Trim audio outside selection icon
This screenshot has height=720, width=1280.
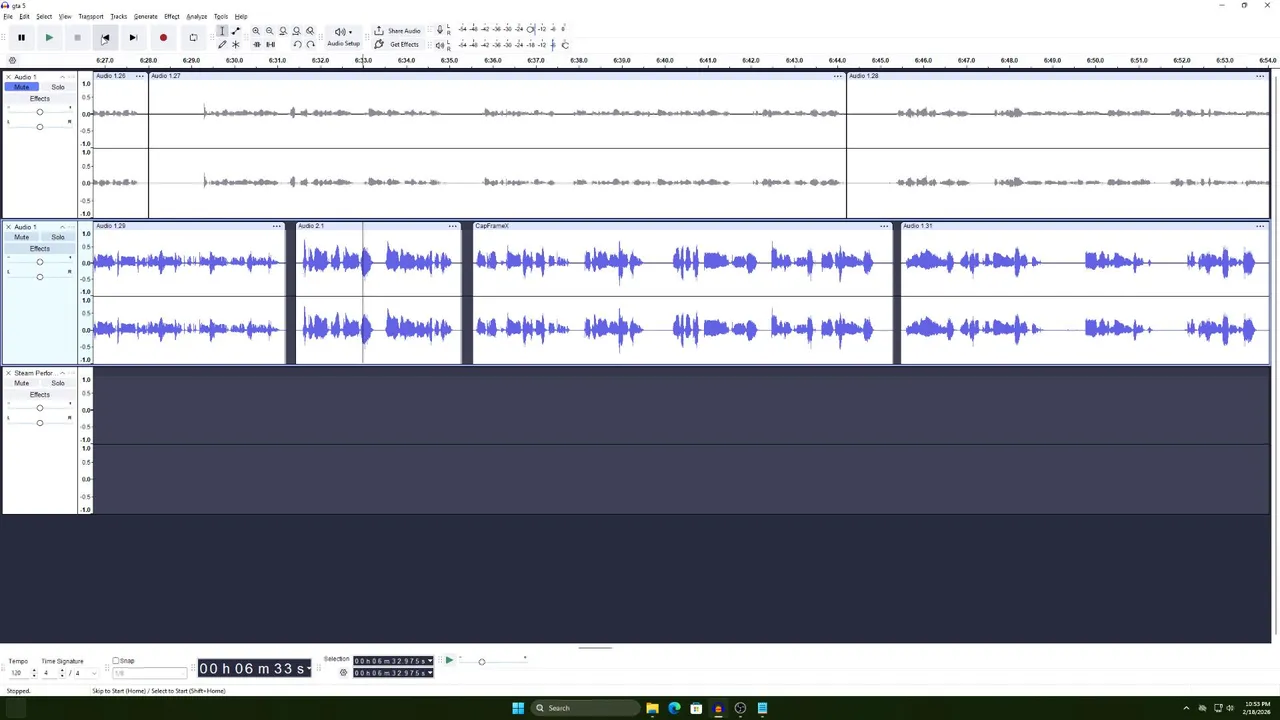[x=256, y=44]
